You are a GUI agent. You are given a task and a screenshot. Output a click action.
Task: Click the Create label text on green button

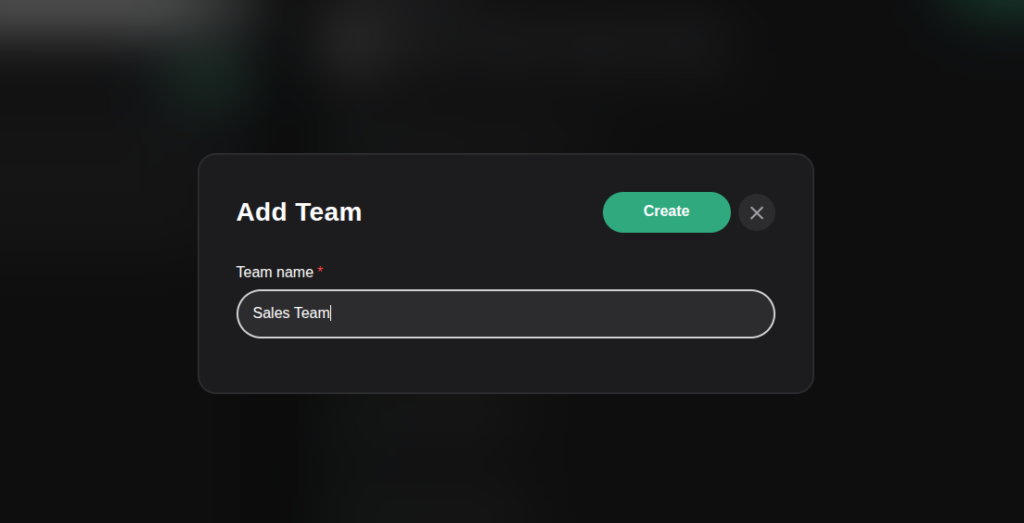(666, 211)
